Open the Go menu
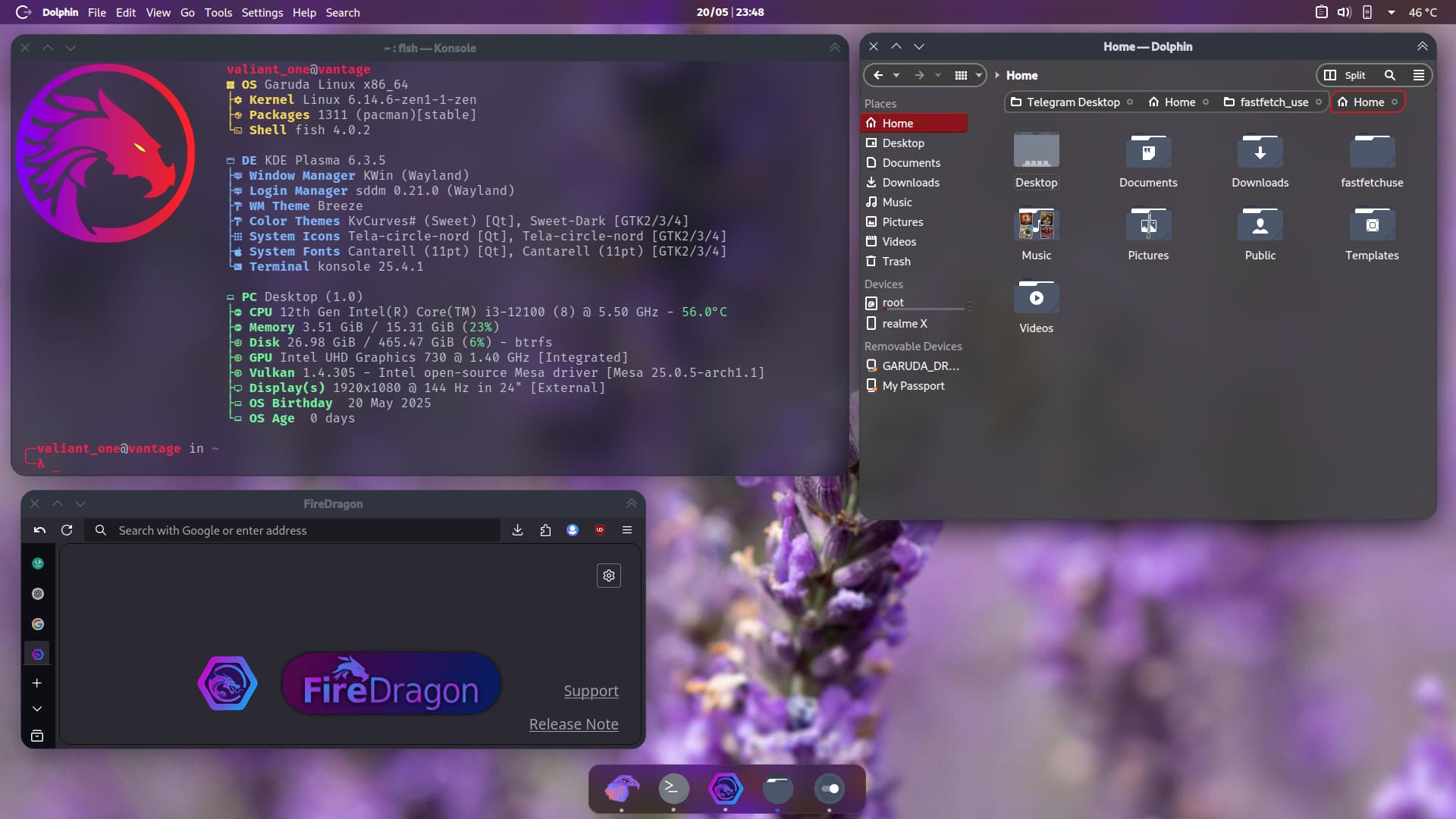 [x=187, y=12]
